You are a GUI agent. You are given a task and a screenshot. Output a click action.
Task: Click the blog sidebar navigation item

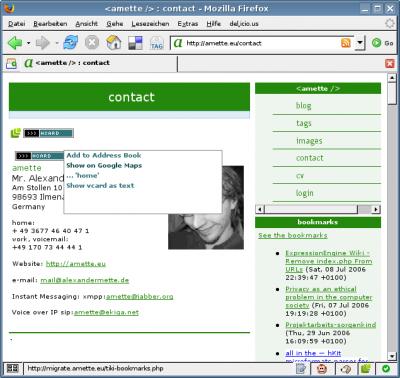304,106
